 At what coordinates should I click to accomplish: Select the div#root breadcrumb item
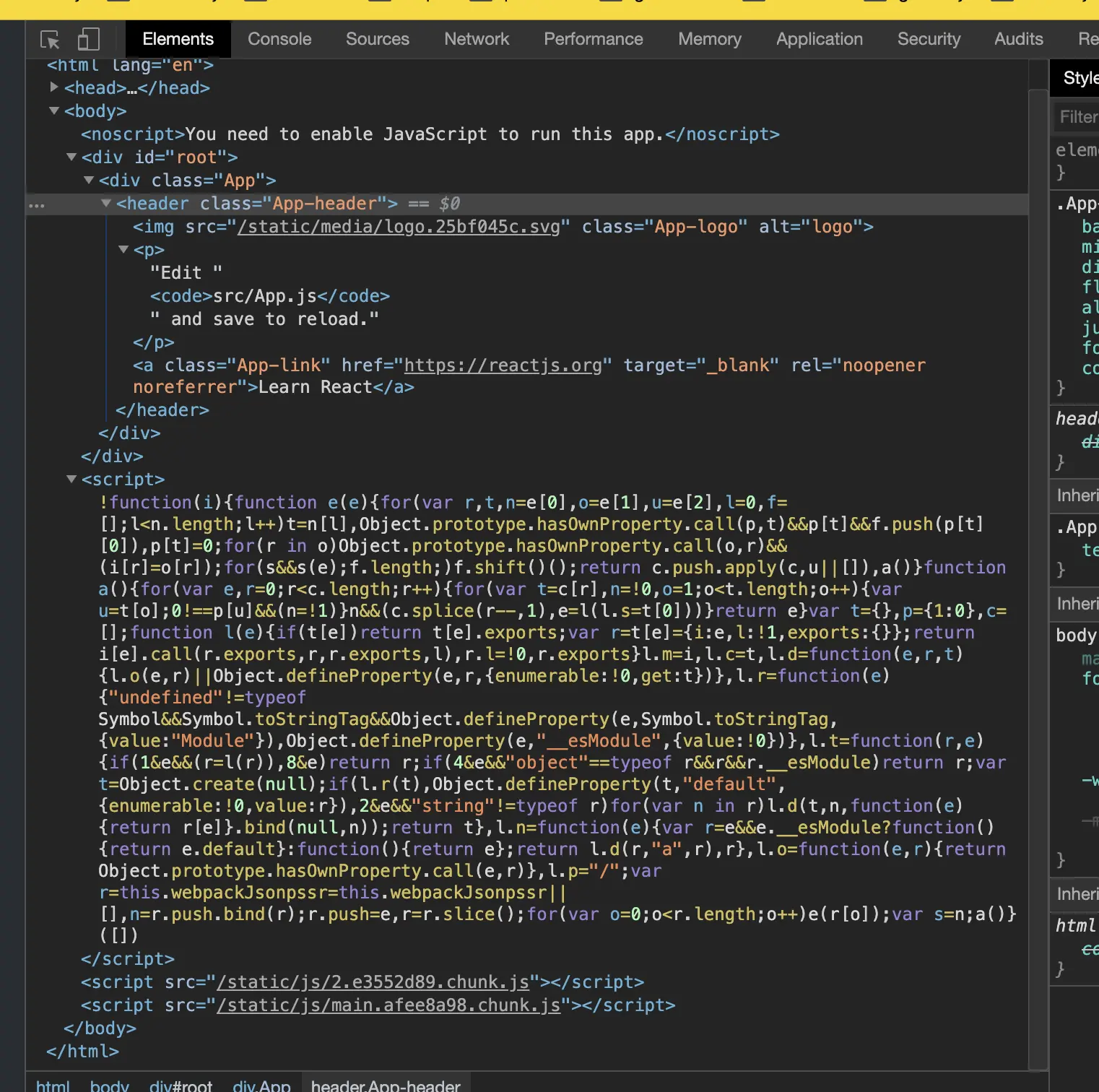[181, 1085]
